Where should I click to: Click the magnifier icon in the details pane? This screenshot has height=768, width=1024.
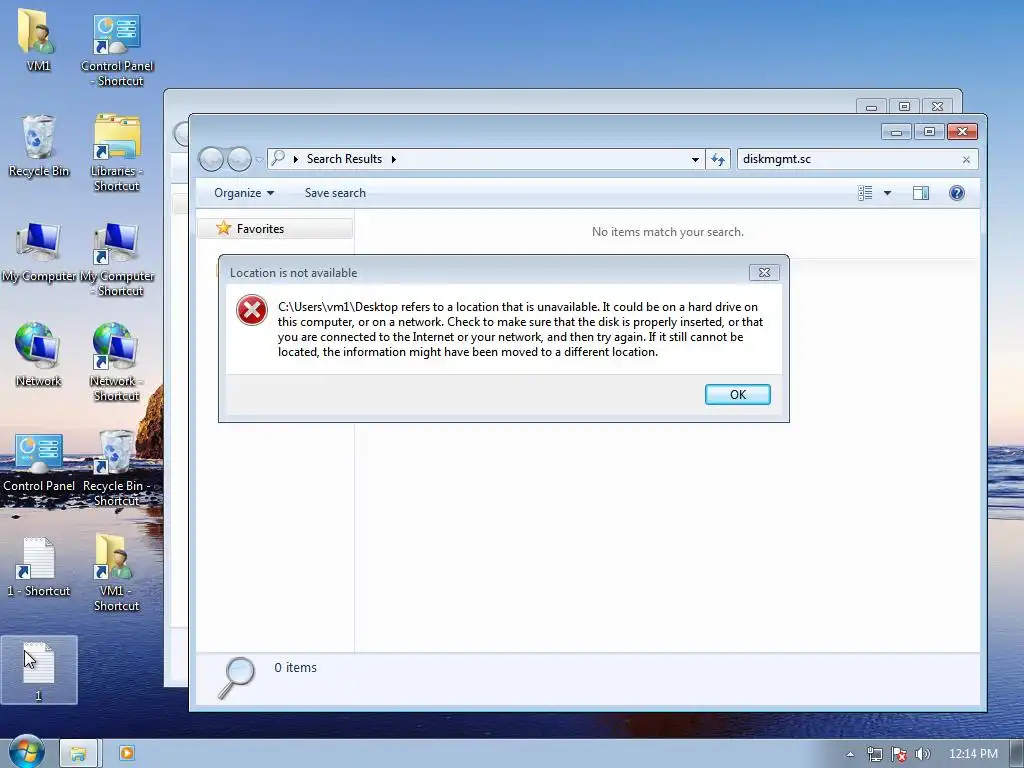[x=236, y=677]
